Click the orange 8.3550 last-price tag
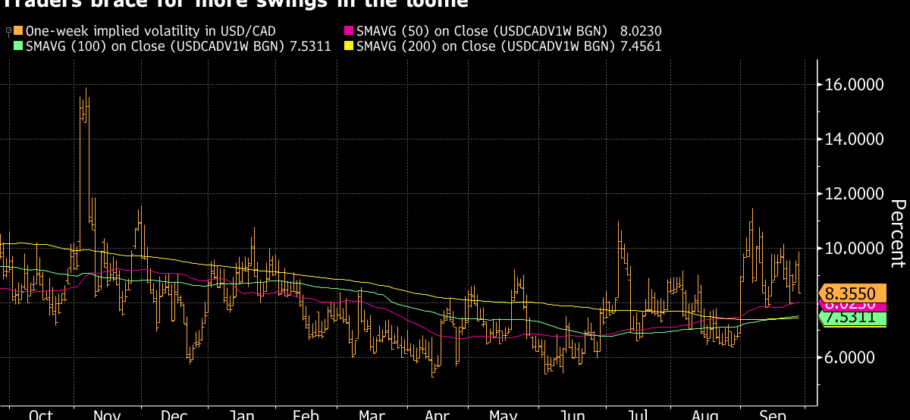910x420 pixels. pyautogui.click(x=852, y=293)
